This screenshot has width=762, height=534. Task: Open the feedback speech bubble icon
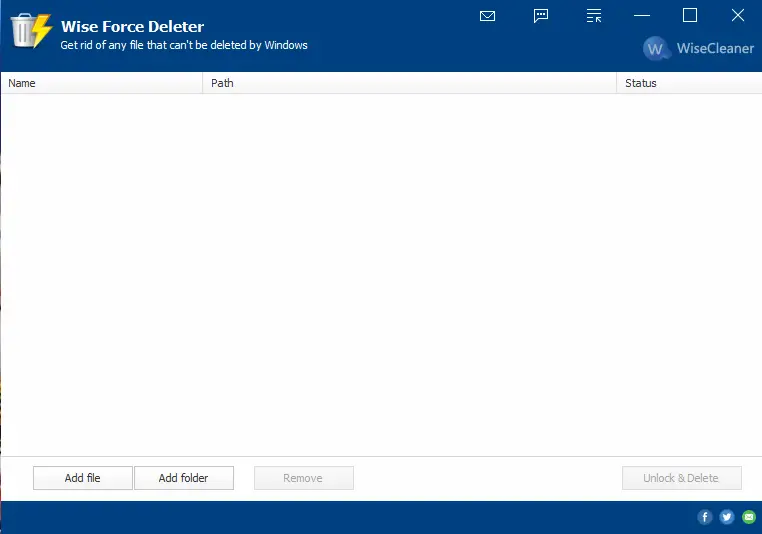coord(541,16)
